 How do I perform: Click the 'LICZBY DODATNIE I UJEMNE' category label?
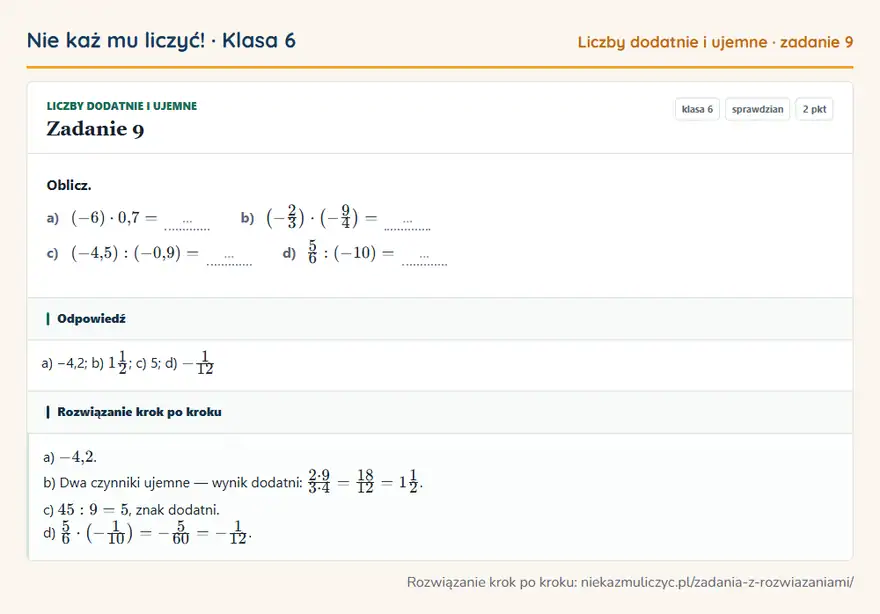[122, 106]
